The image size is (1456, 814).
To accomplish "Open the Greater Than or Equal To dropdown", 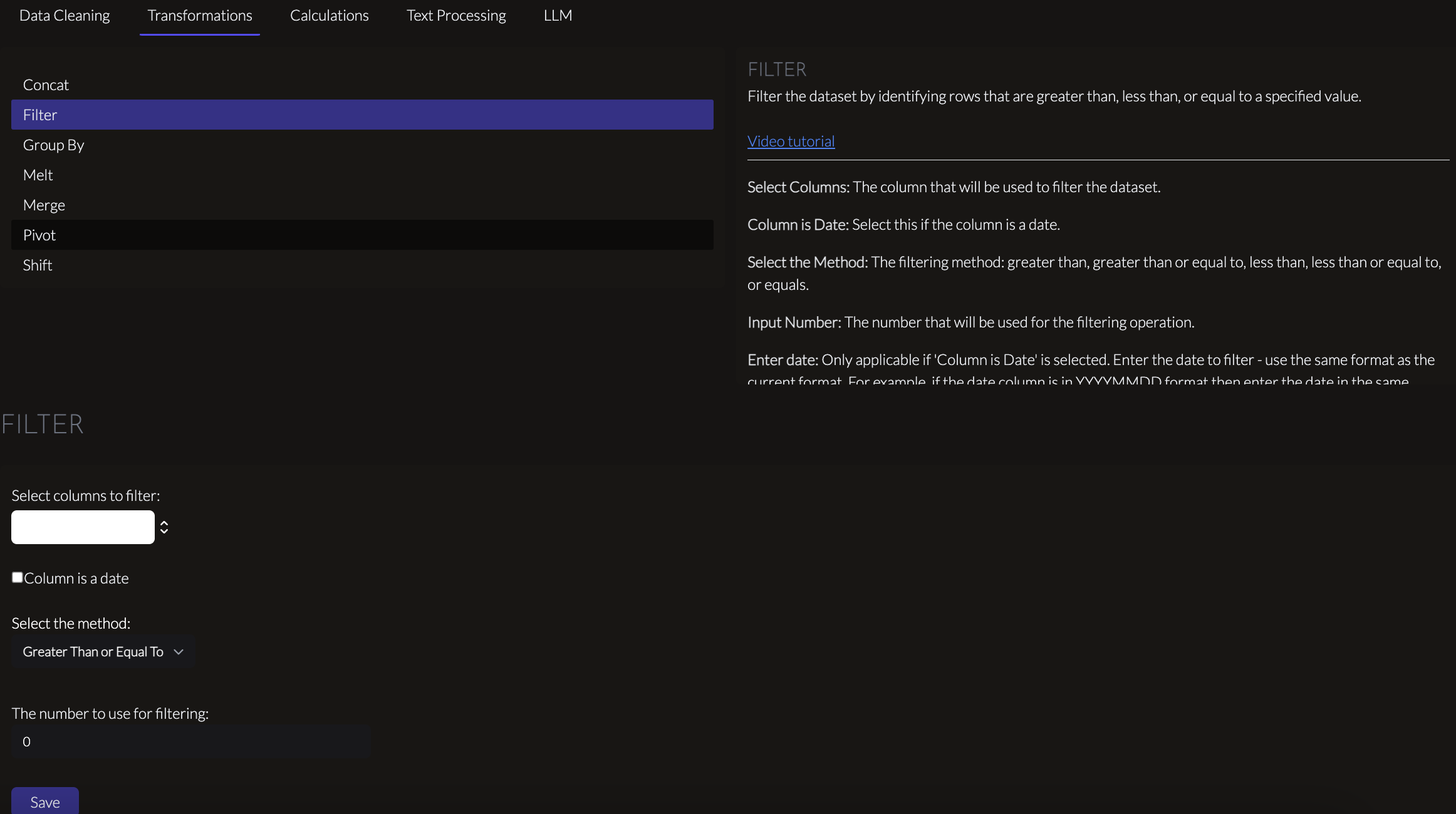I will (x=103, y=652).
